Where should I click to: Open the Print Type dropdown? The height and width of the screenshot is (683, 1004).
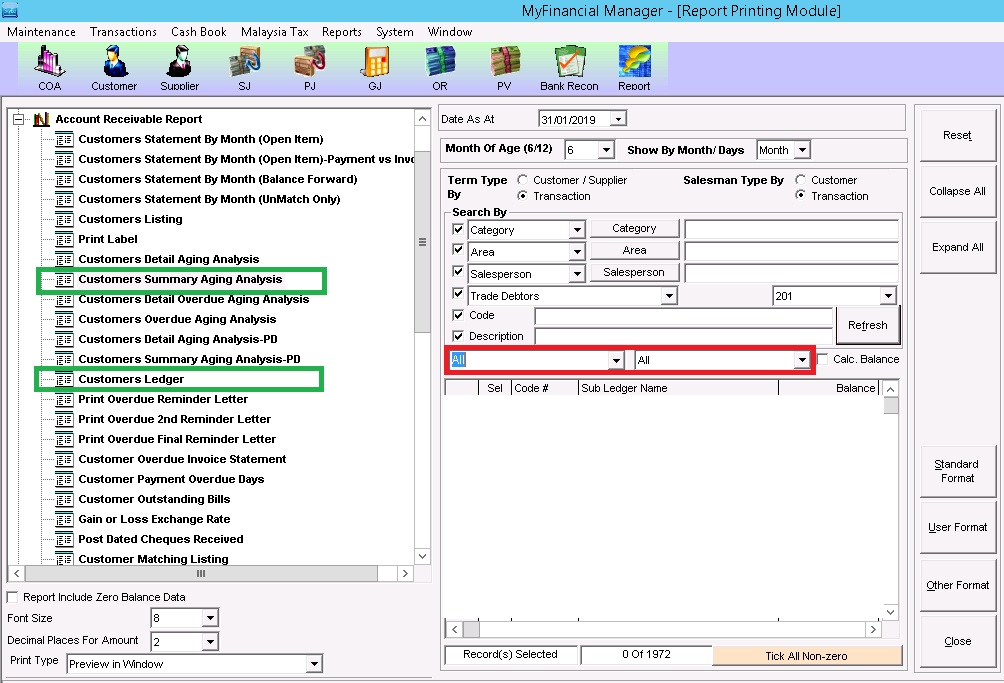click(x=314, y=664)
